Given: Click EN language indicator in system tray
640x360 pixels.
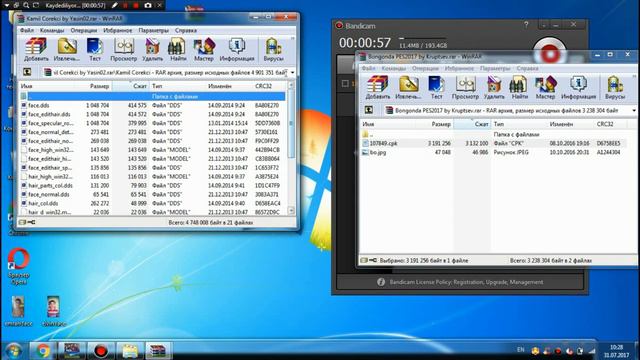Looking at the screenshot, I should coord(520,350).
